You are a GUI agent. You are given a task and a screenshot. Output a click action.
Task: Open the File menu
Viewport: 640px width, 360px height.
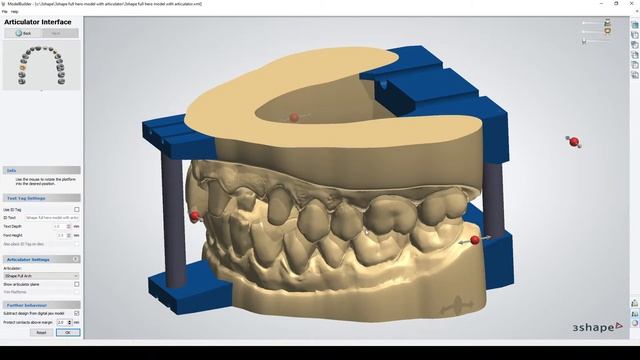pos(4,11)
